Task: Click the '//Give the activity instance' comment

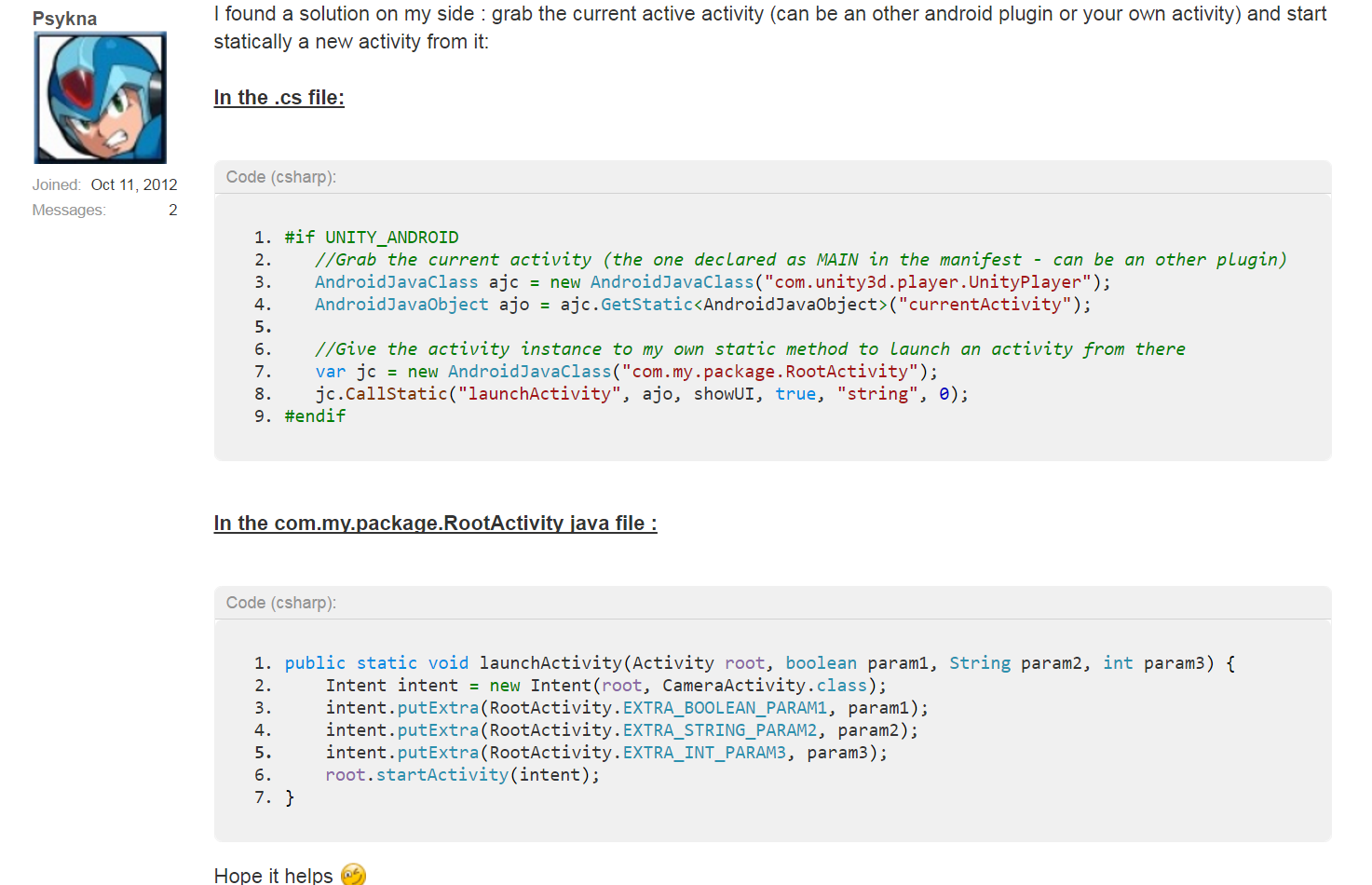Action: (x=750, y=349)
